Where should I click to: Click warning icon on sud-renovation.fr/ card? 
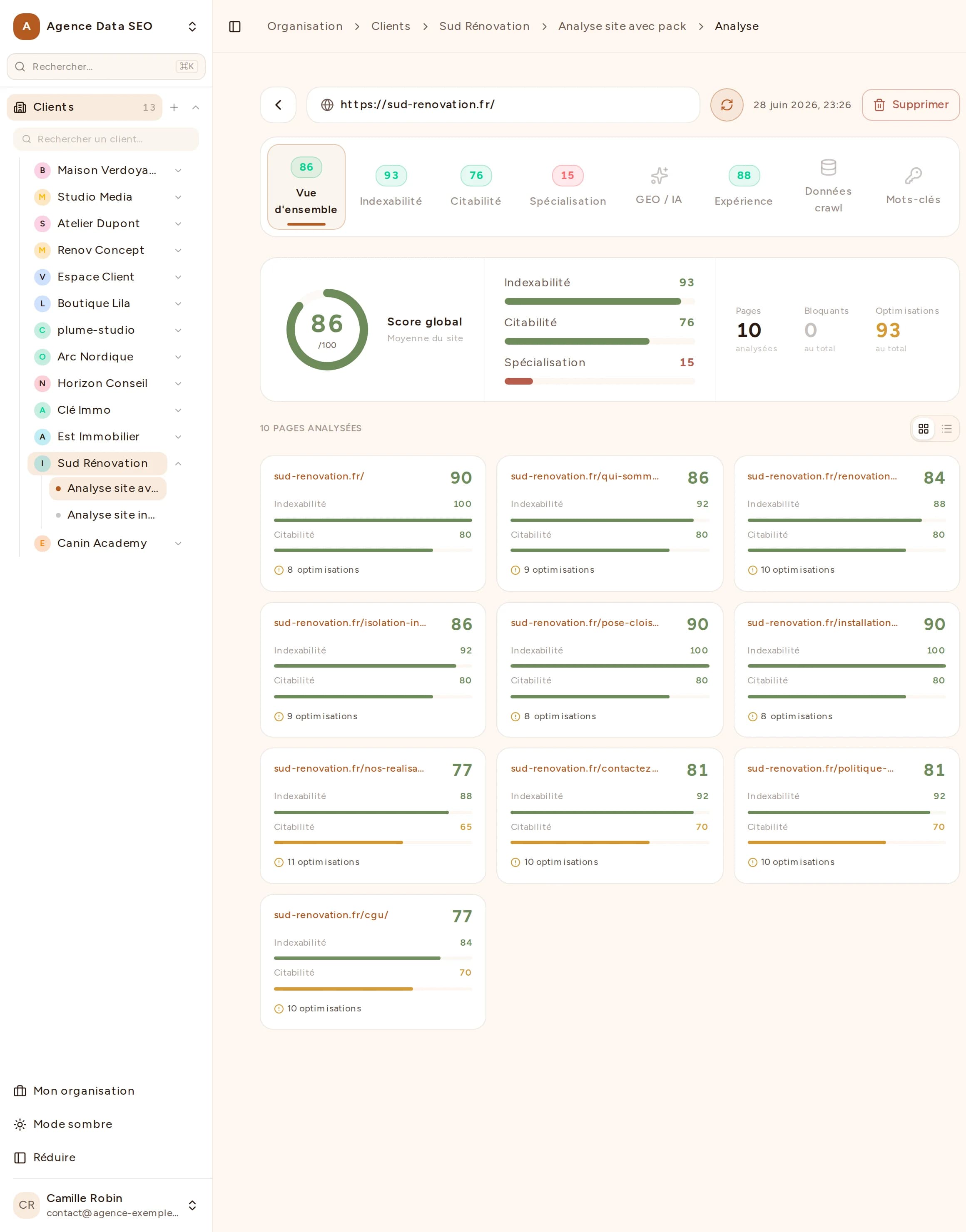pos(279,570)
